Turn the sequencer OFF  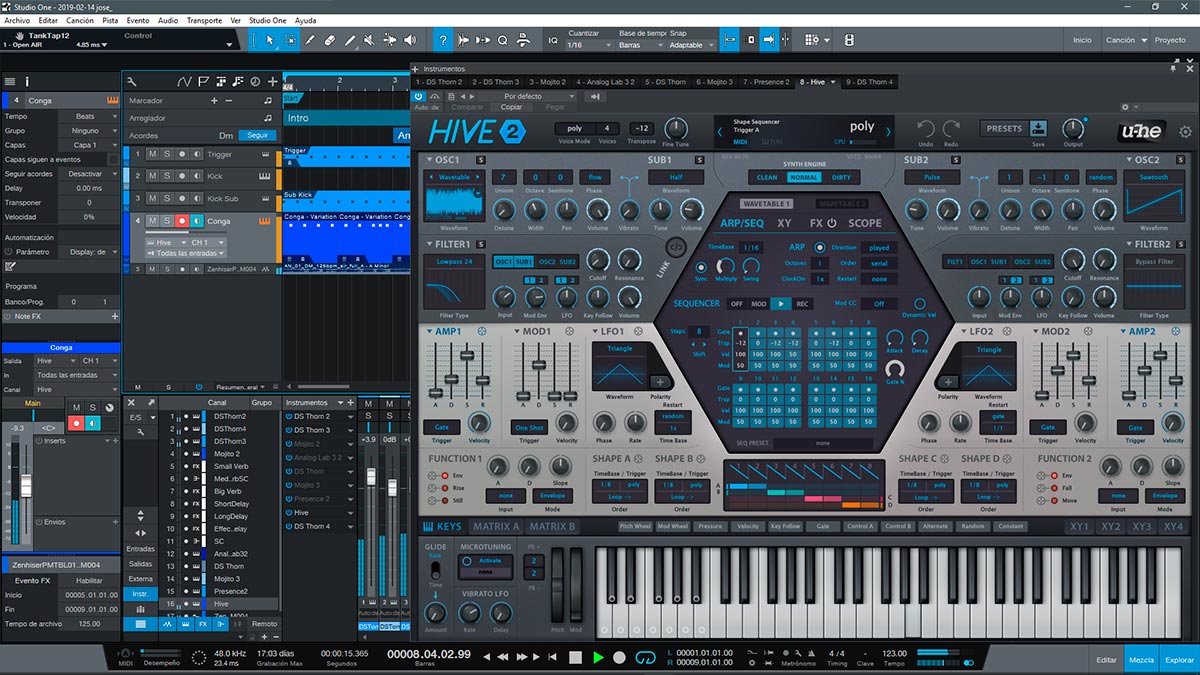pos(736,303)
